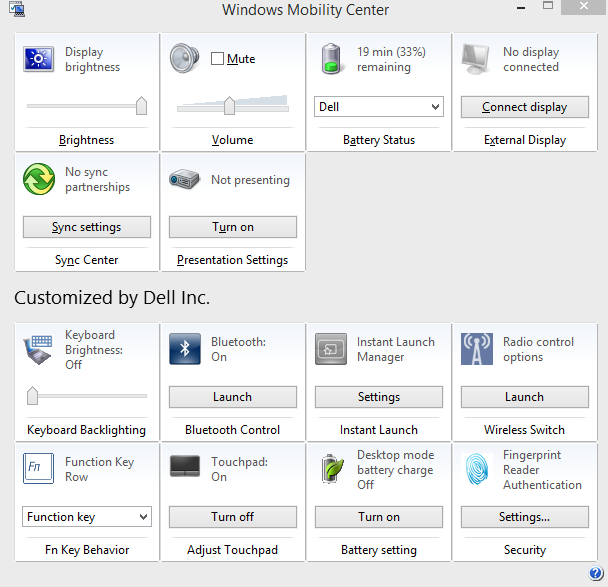608x587 pixels.
Task: Click the 'Wireless Switch' label
Action: click(525, 430)
